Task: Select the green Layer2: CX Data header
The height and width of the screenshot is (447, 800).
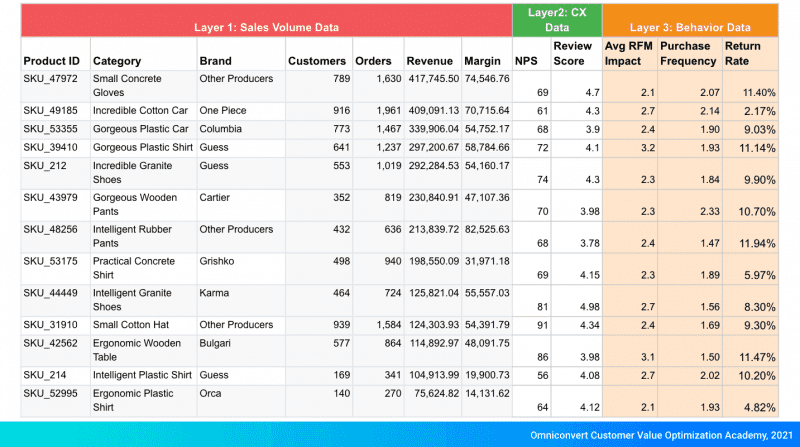Action: (x=555, y=20)
